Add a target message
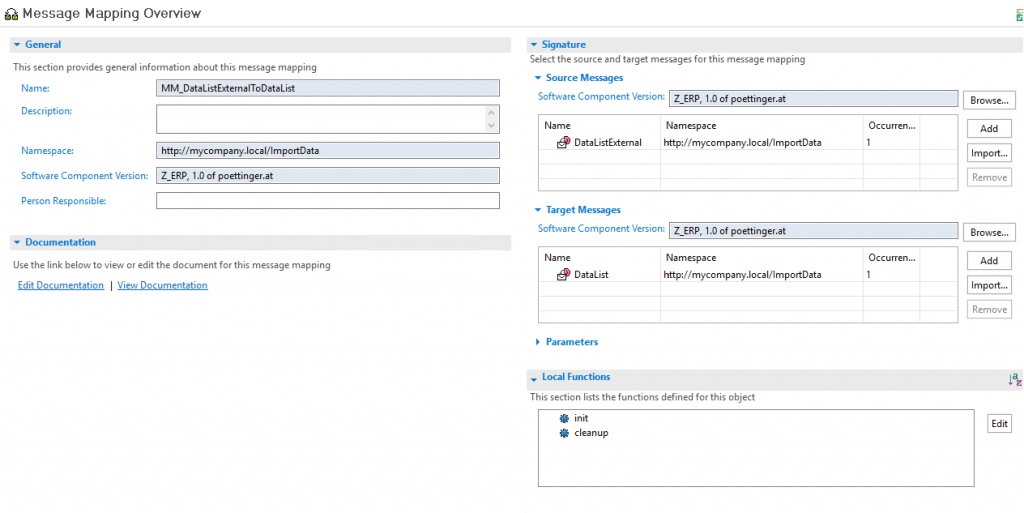Screen dimensions: 1024x513 [x=989, y=260]
